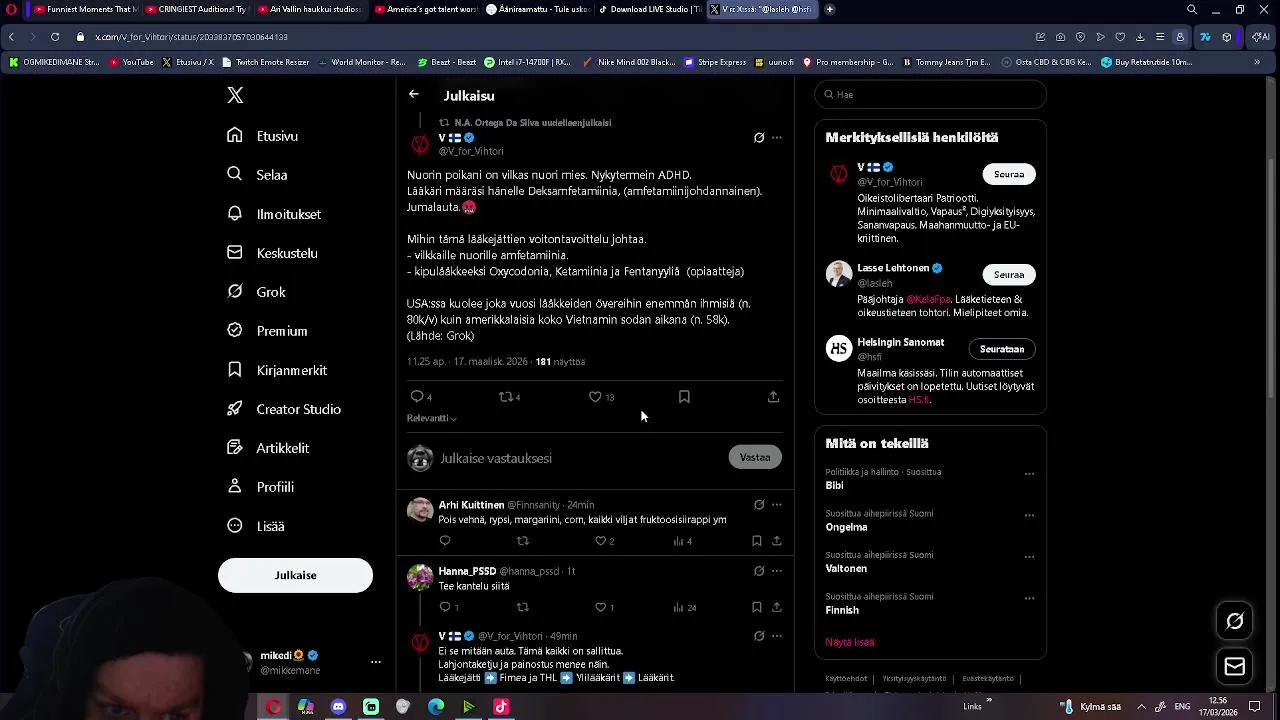This screenshot has width=1280, height=720.
Task: Show more bookmarks with the chevron
Action: click(x=1257, y=62)
